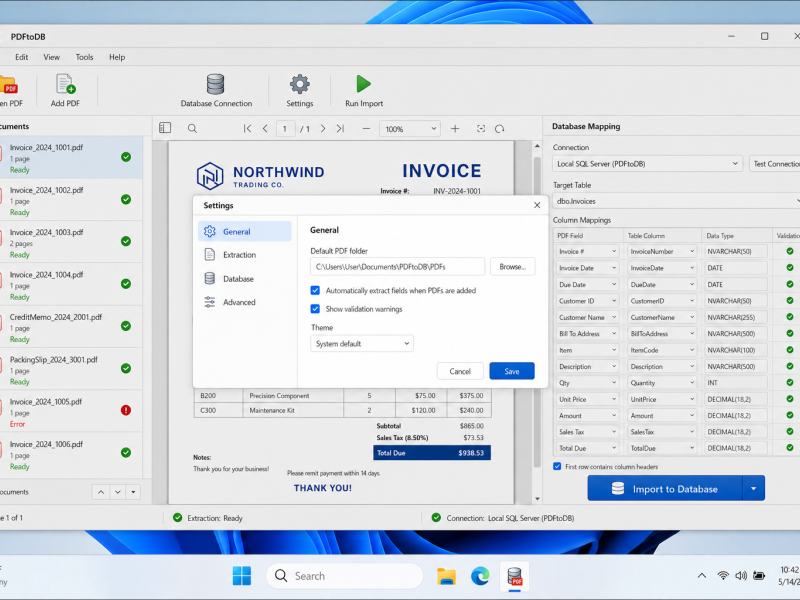Screen dimensions: 800x600
Task: Open the Target Table dbo.Invoices dropdown
Action: coord(677,201)
